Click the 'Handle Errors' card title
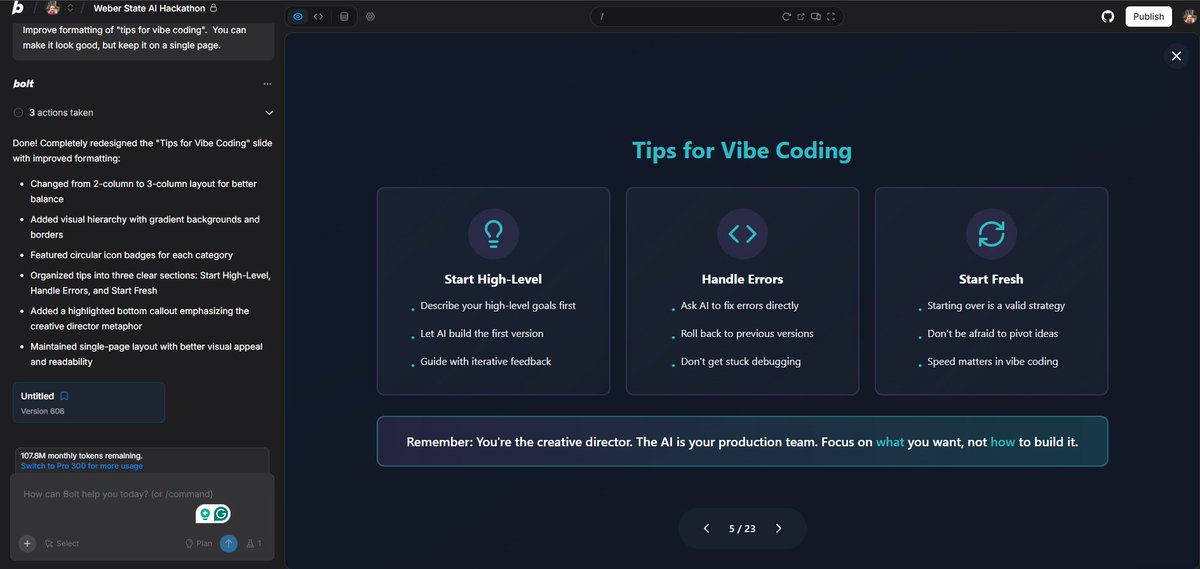Screen dimensions: 1200x569 pos(742,279)
